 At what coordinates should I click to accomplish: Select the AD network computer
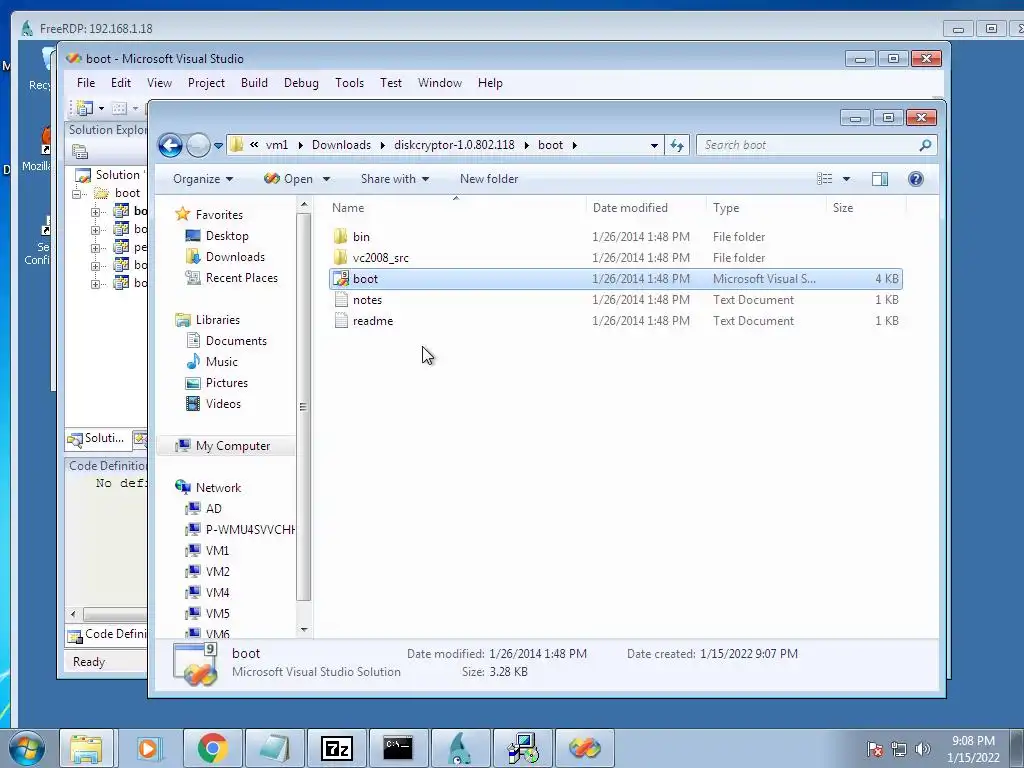[204, 508]
